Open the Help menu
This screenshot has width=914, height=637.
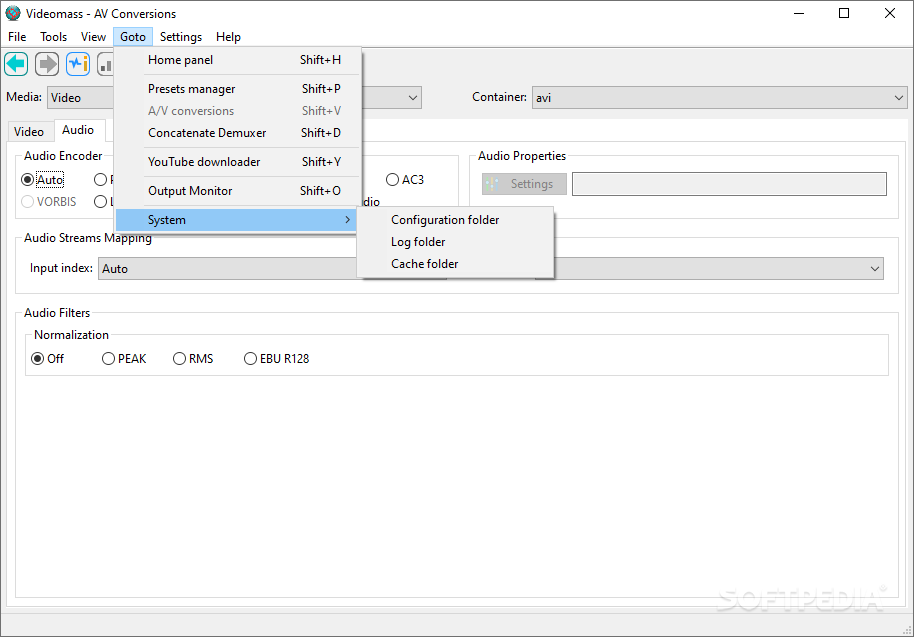(228, 37)
